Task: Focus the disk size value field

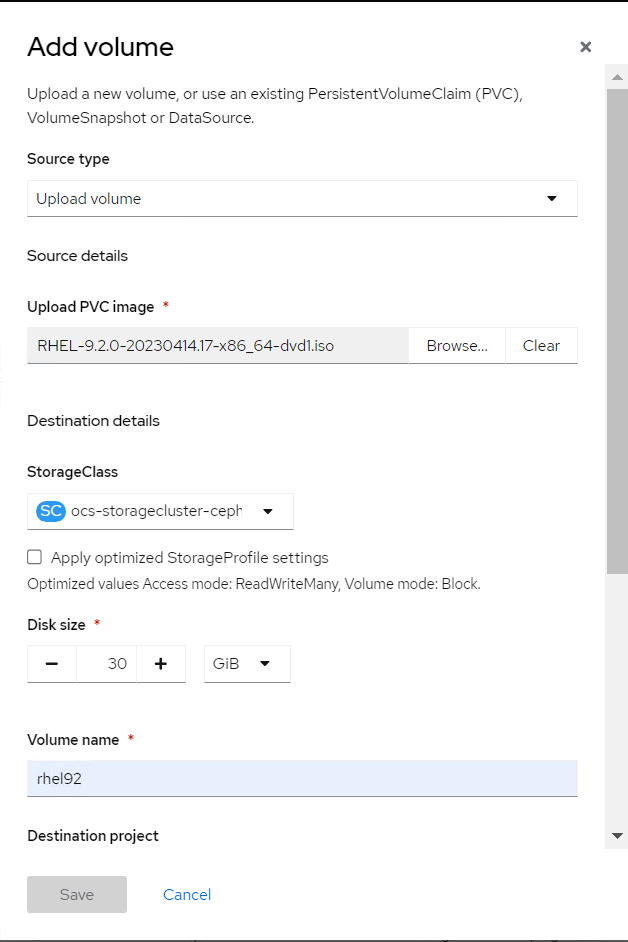Action: (x=106, y=664)
